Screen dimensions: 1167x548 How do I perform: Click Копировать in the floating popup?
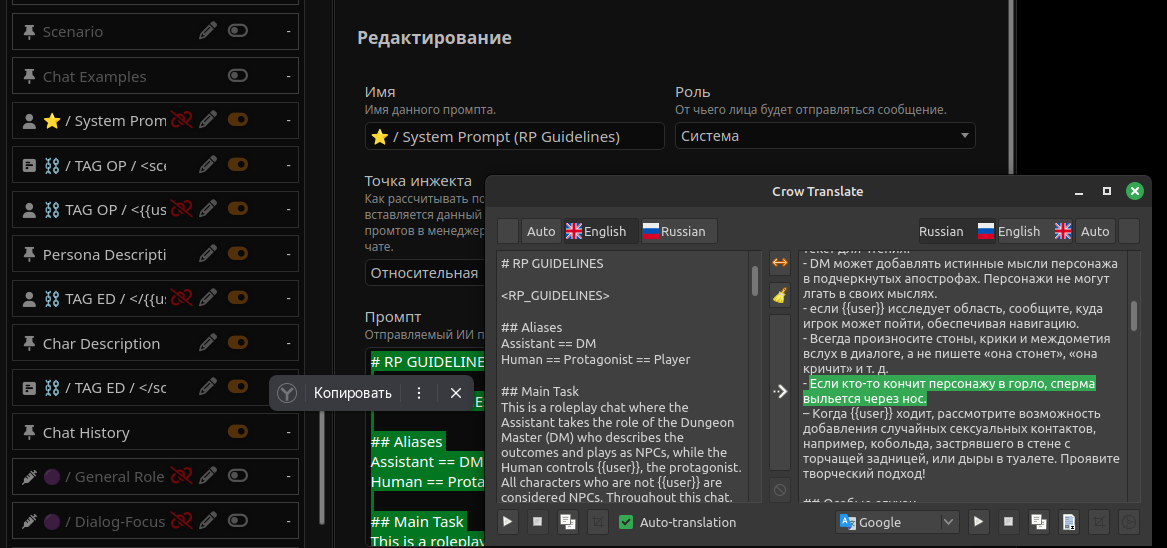[x=352, y=392]
